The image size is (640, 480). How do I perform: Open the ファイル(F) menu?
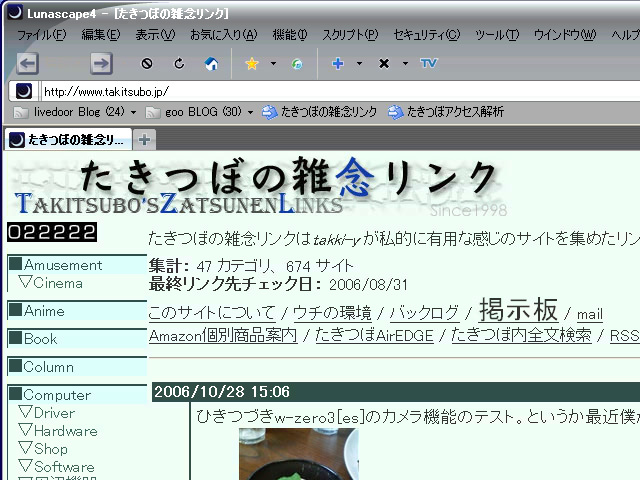[41, 35]
